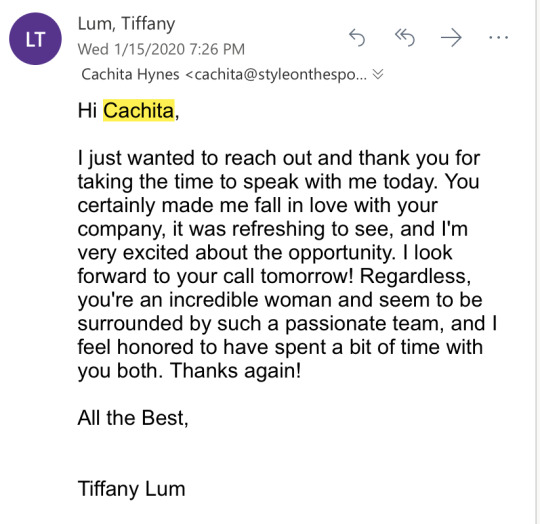The image size is (540, 524).
Task: Click the word Hi in the greeting
Action: (x=87, y=111)
